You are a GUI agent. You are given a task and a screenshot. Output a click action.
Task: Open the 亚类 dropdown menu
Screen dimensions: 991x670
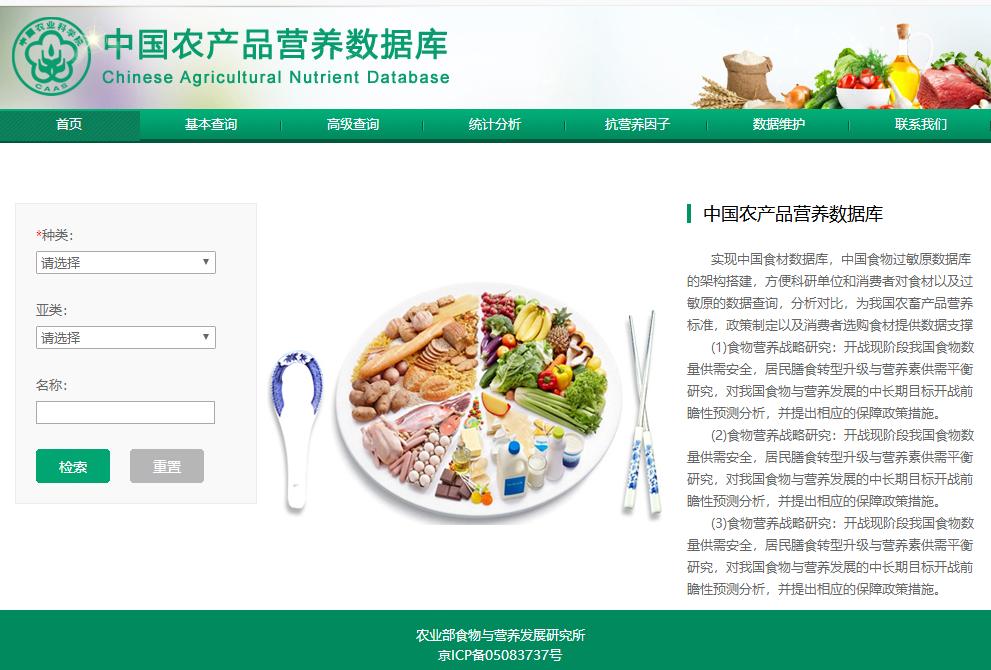(126, 338)
